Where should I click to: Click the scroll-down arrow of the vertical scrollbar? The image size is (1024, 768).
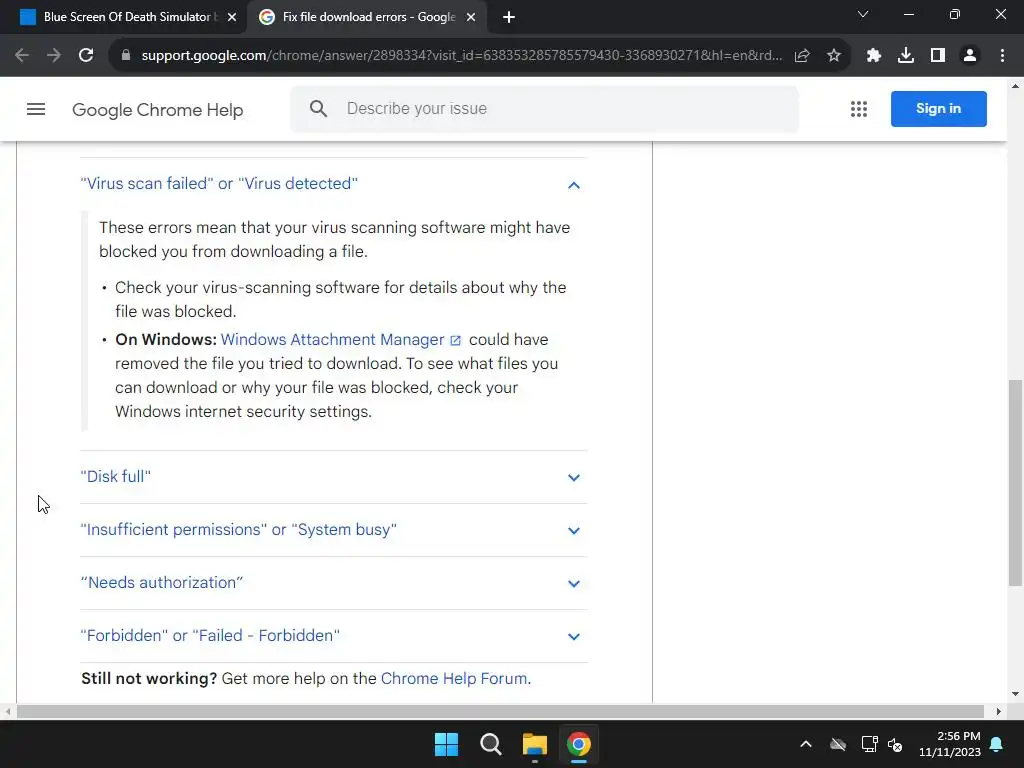[x=1016, y=695]
